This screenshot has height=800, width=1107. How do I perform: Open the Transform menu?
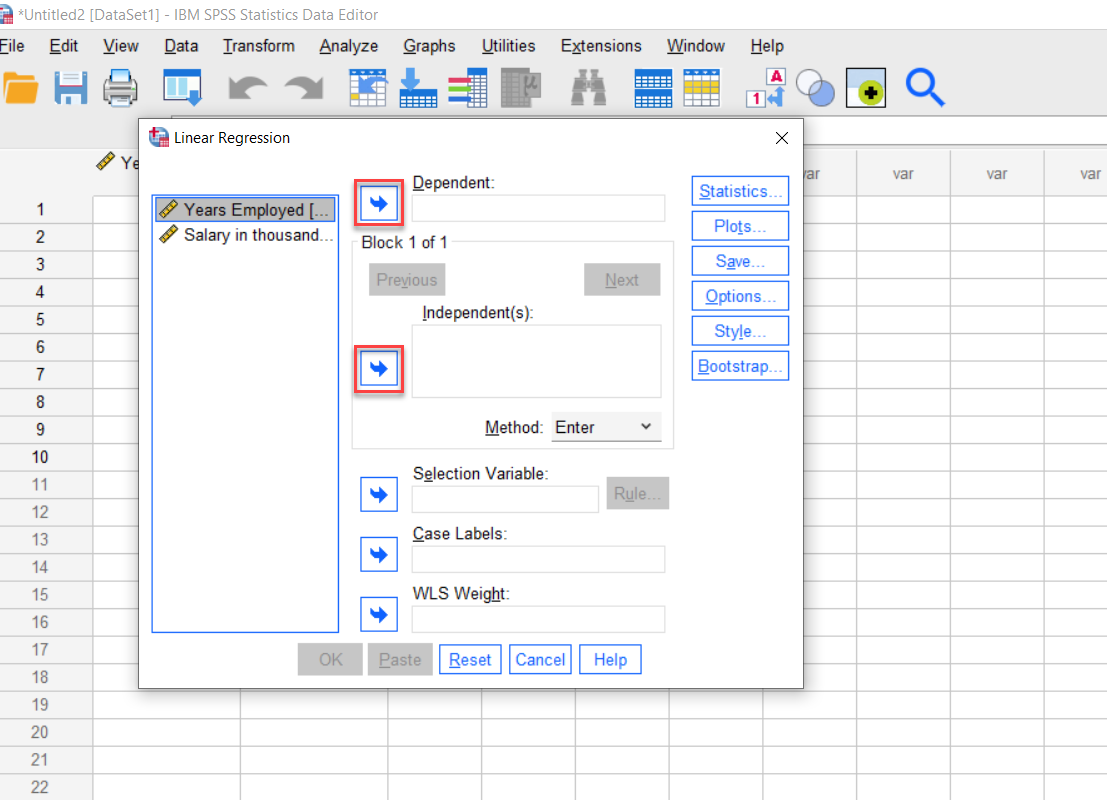pos(259,46)
